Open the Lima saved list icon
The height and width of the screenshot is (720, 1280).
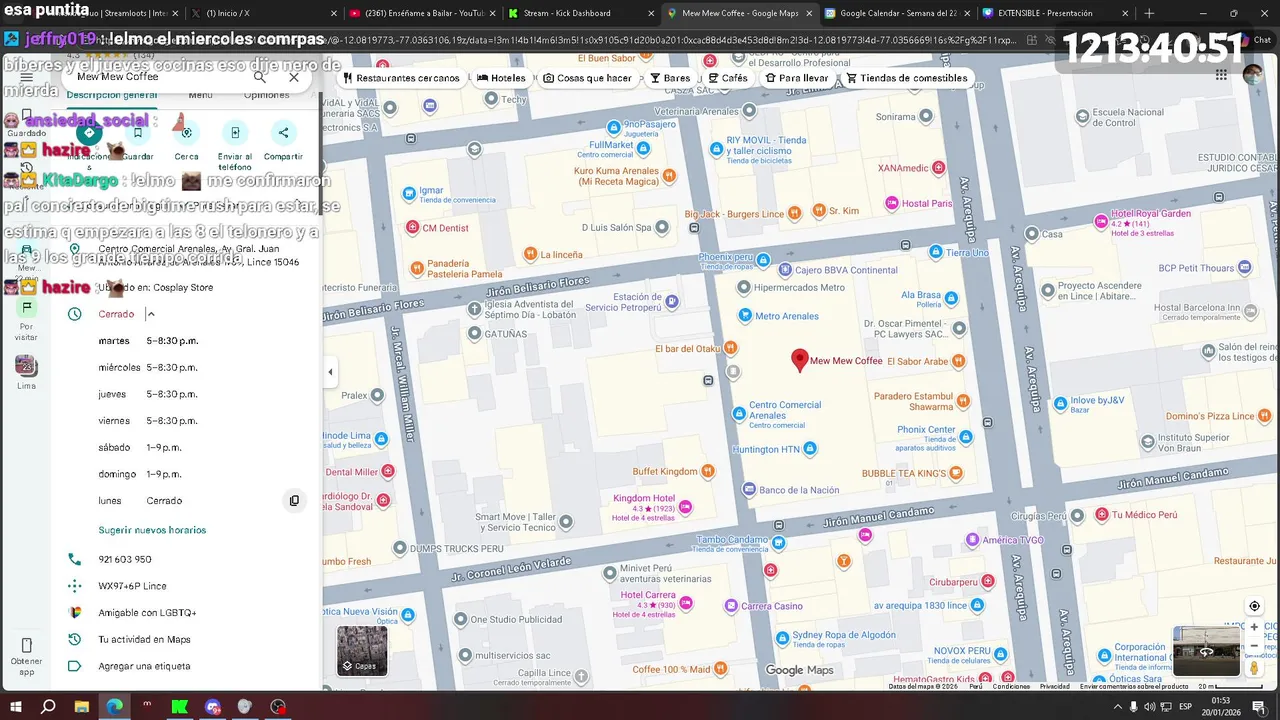27,366
